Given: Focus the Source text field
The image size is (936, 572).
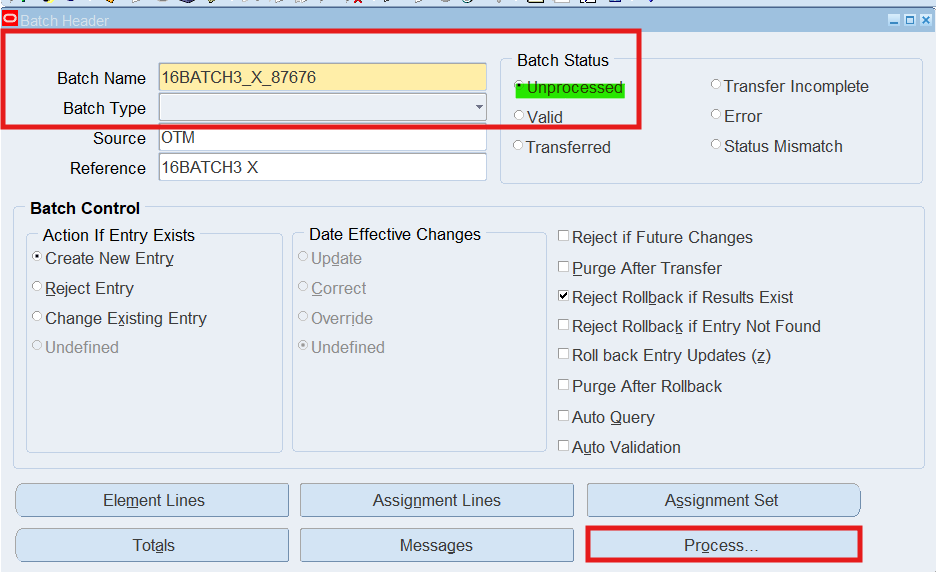Looking at the screenshot, I should coord(322,138).
